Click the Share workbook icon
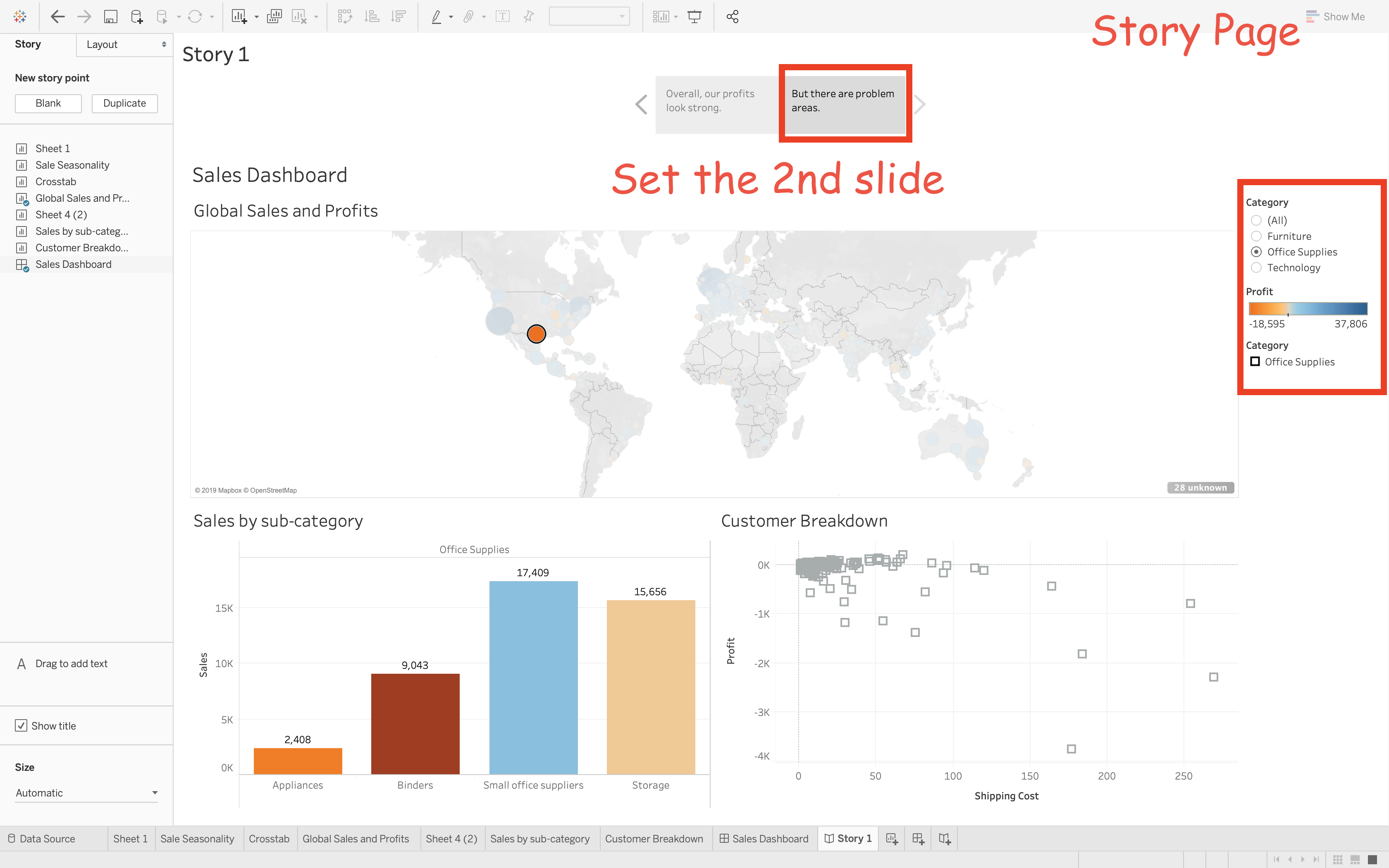 coord(733,17)
